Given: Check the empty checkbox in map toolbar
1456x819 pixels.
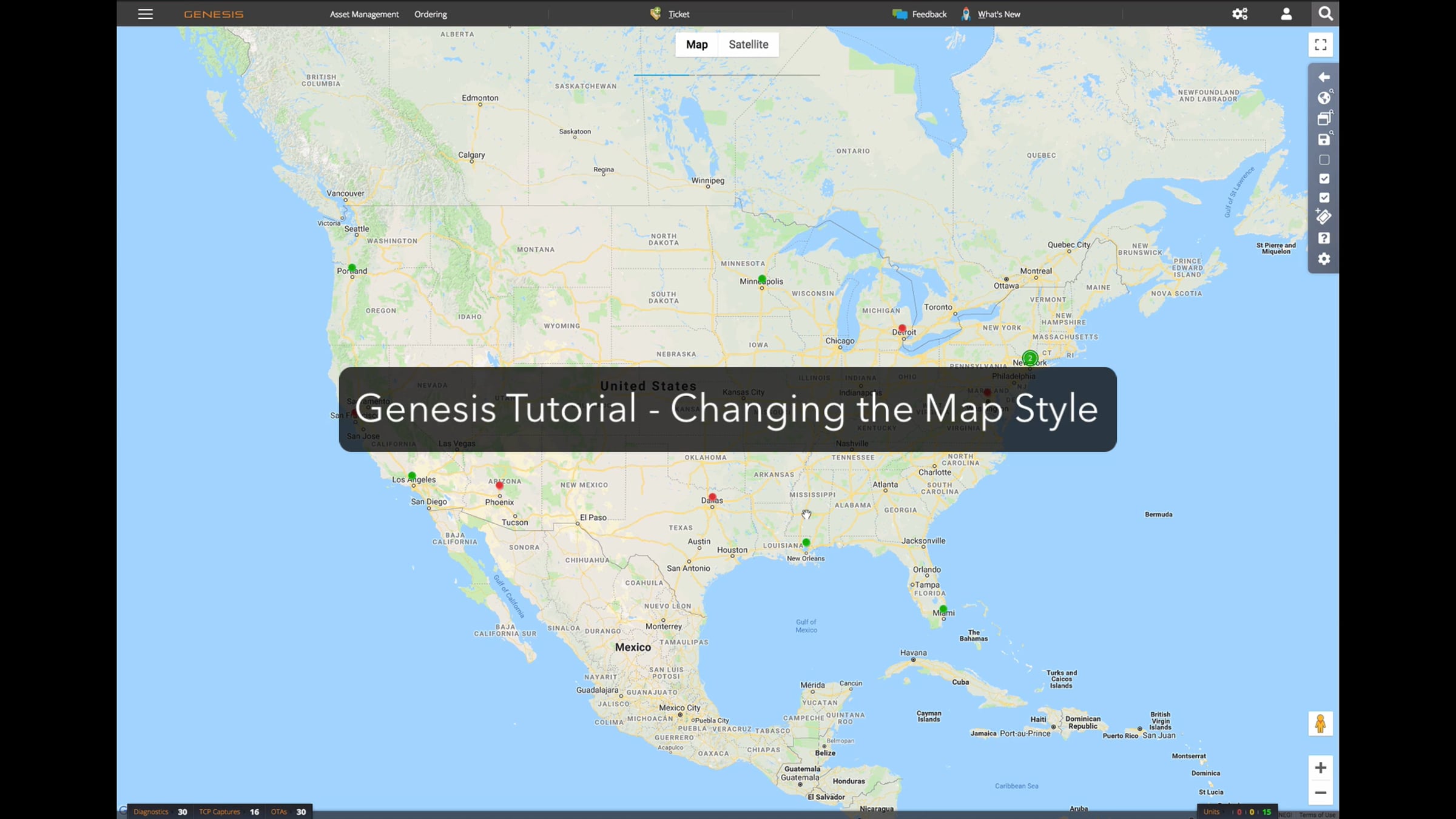Looking at the screenshot, I should (1324, 160).
